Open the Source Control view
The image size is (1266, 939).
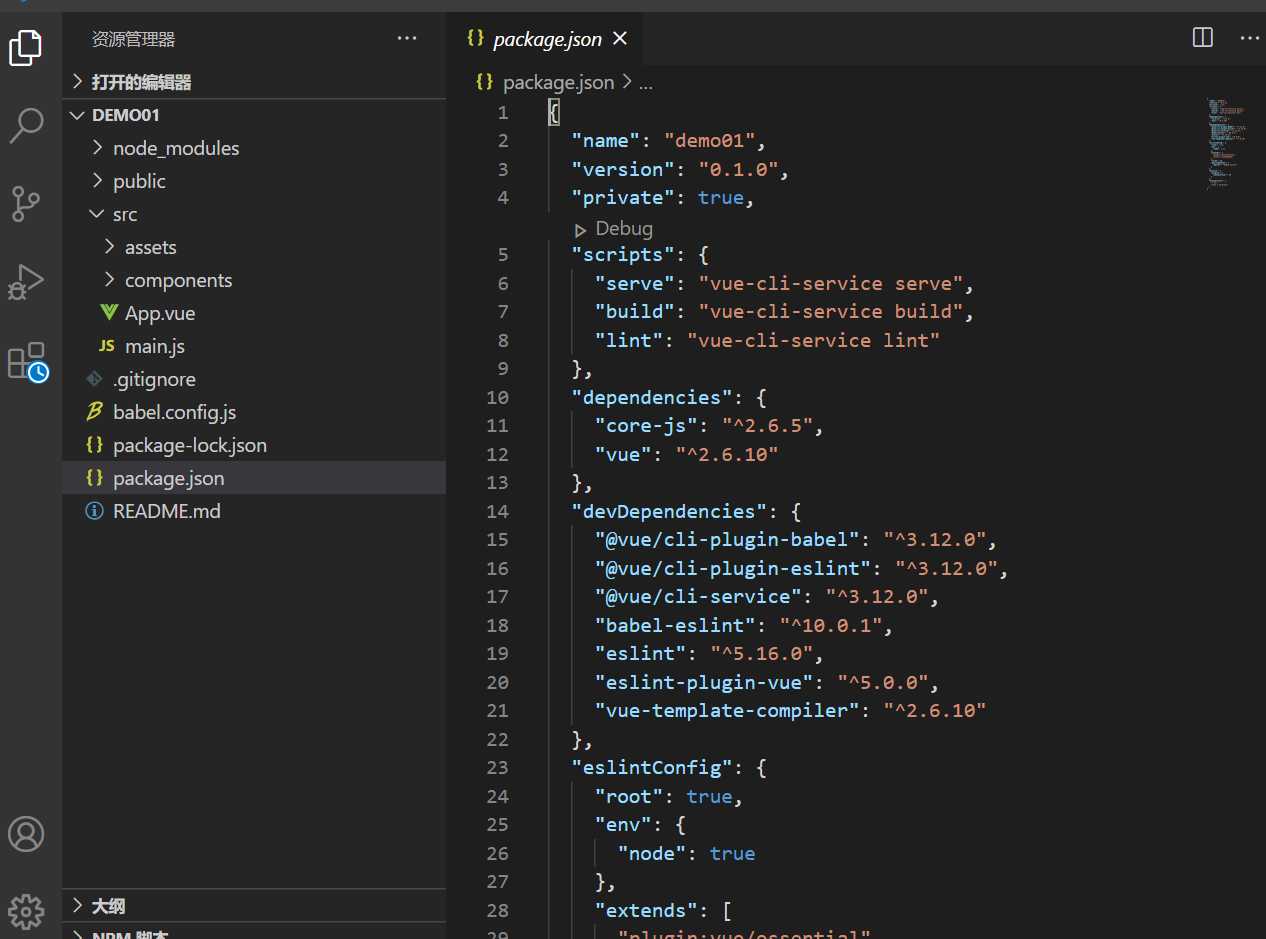pyautogui.click(x=26, y=203)
